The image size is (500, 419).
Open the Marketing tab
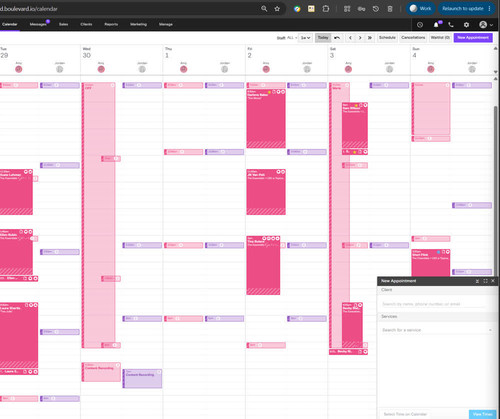(138, 24)
